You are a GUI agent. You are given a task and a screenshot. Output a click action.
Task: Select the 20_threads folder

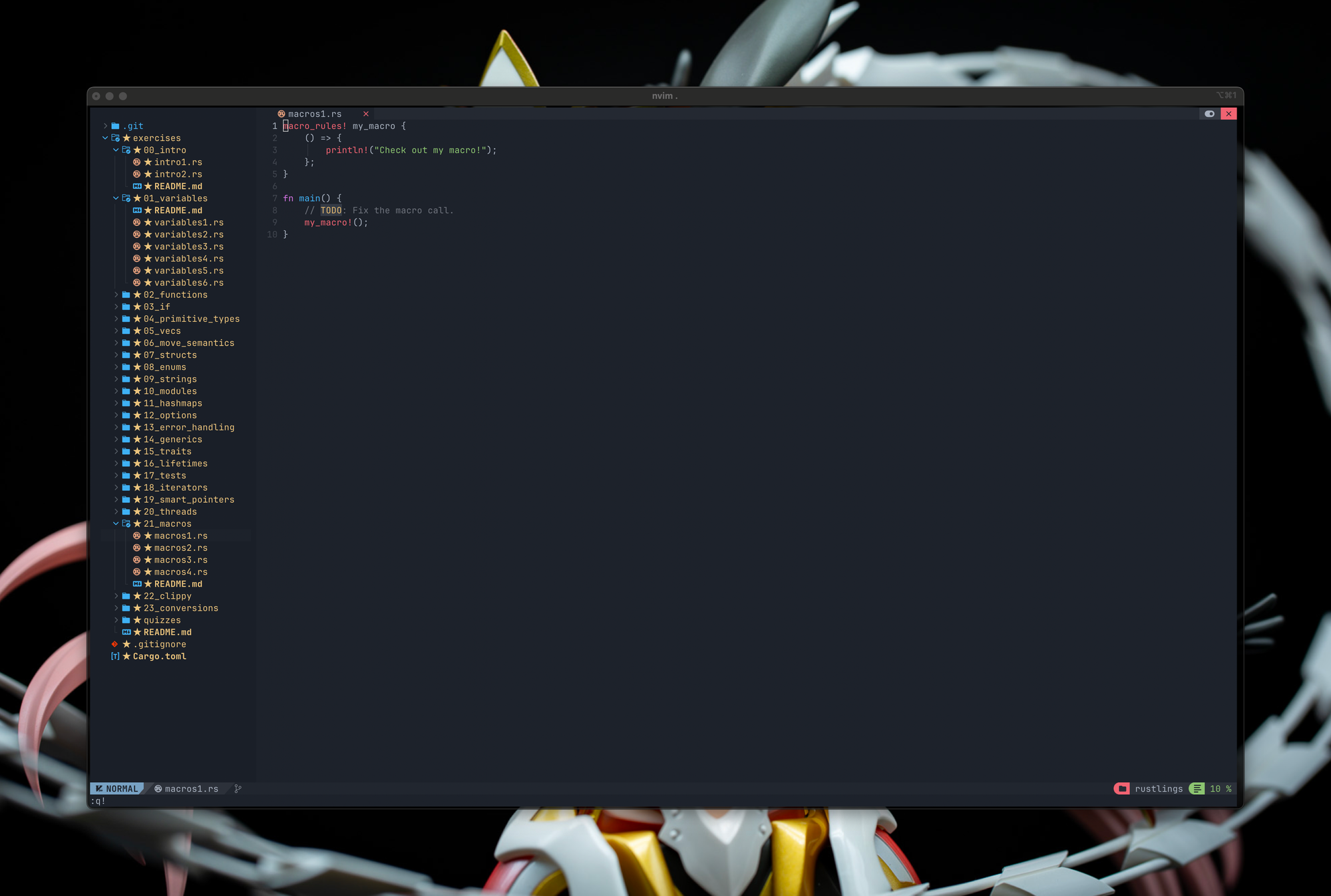[x=170, y=512]
